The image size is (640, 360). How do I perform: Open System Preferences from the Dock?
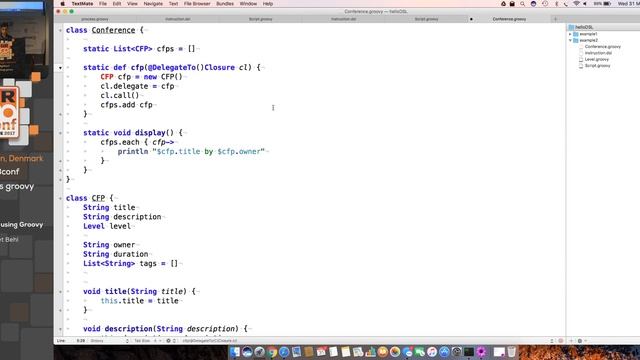457,352
